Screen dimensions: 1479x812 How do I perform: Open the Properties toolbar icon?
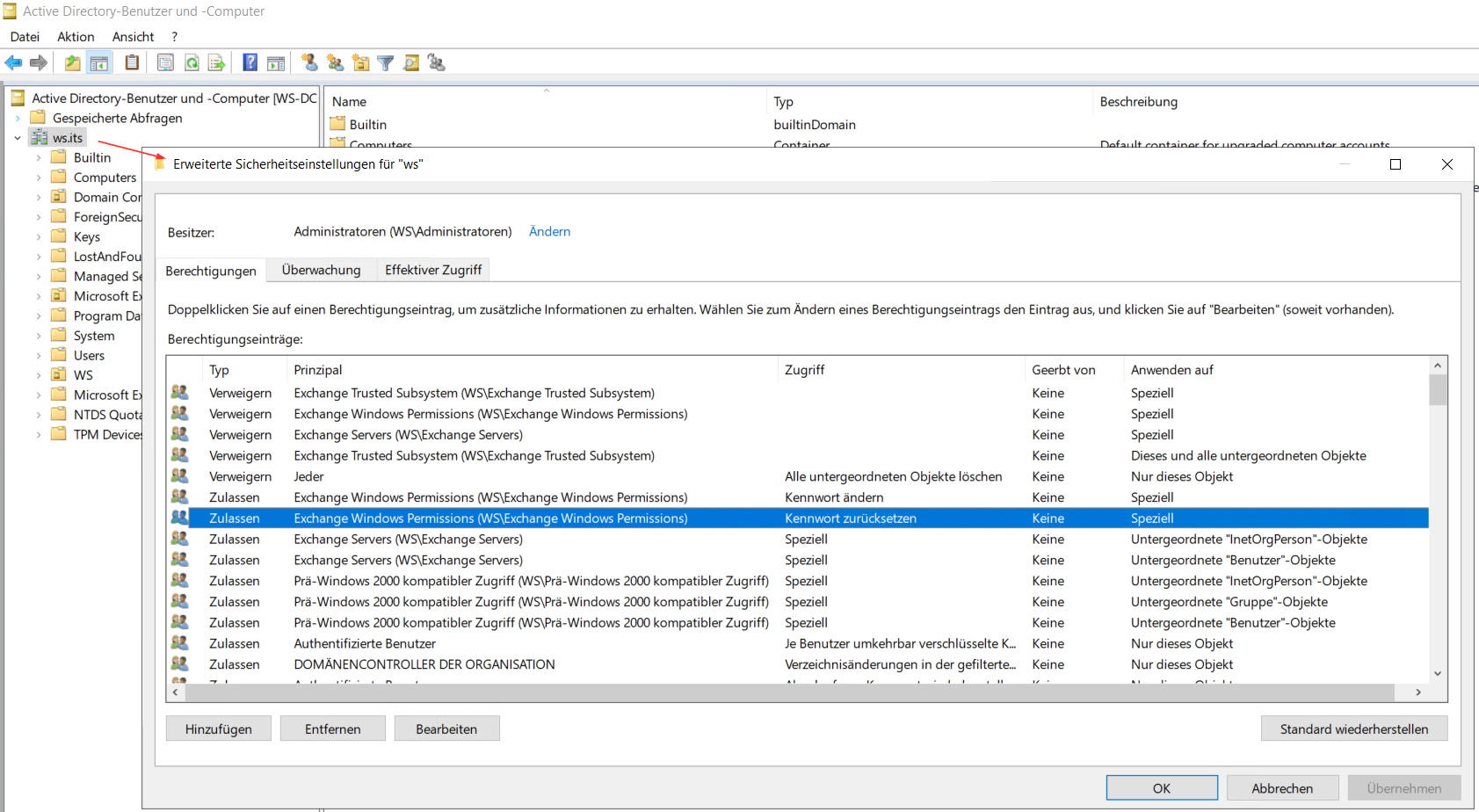tap(165, 62)
